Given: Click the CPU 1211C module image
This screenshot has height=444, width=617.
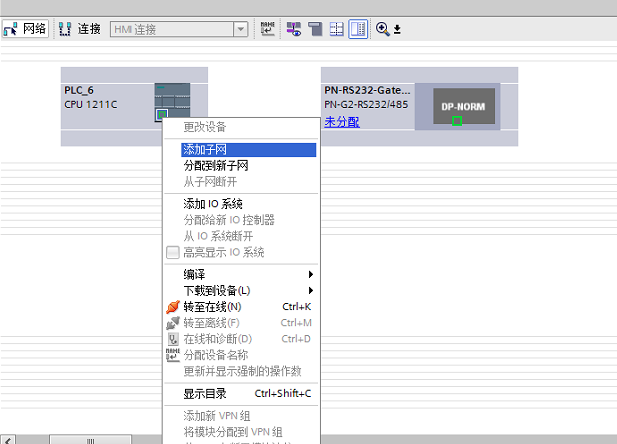Looking at the screenshot, I should point(172,102).
